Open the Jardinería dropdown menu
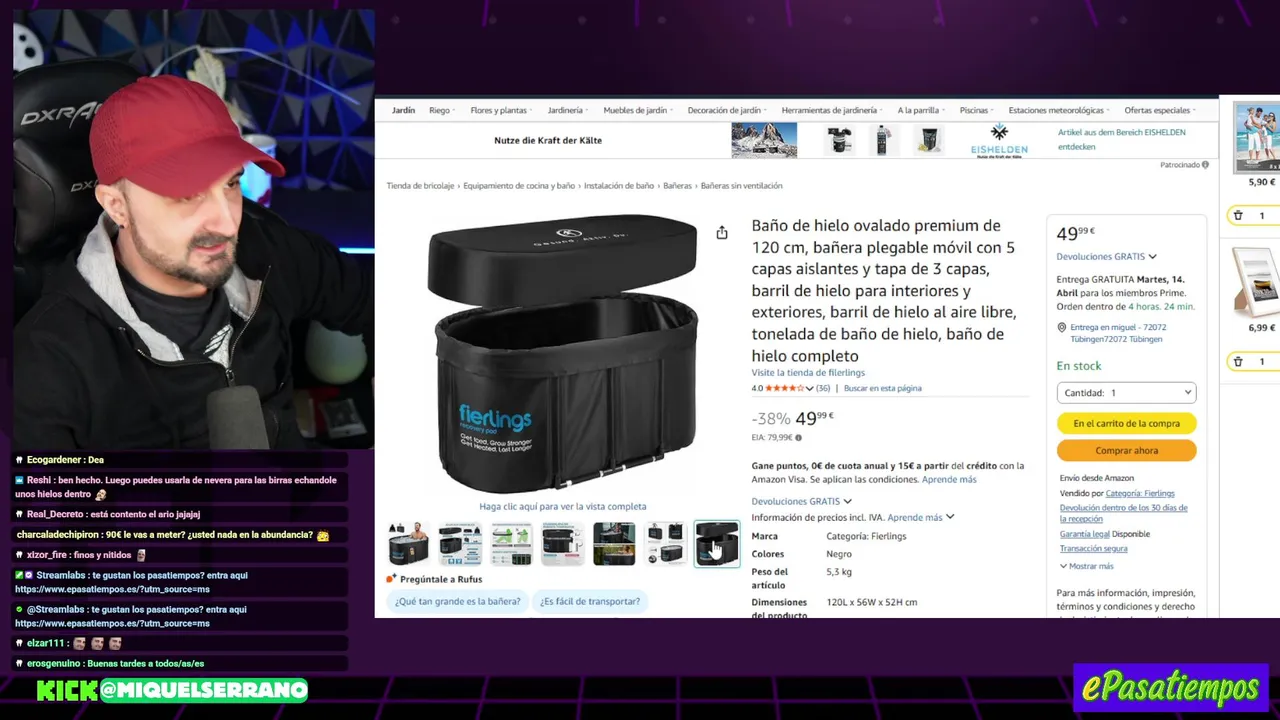The image size is (1280, 720). pos(568,110)
